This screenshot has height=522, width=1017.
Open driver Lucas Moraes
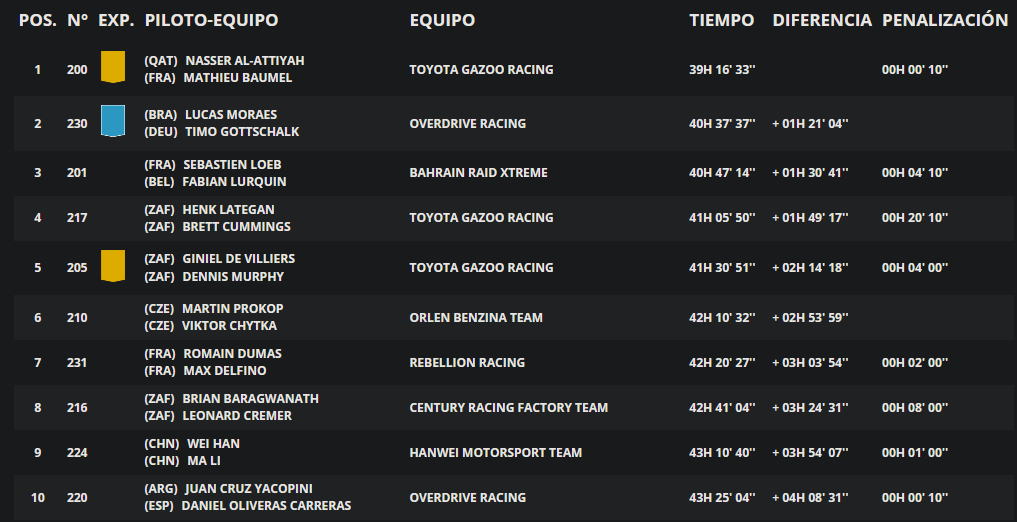pyautogui.click(x=231, y=114)
